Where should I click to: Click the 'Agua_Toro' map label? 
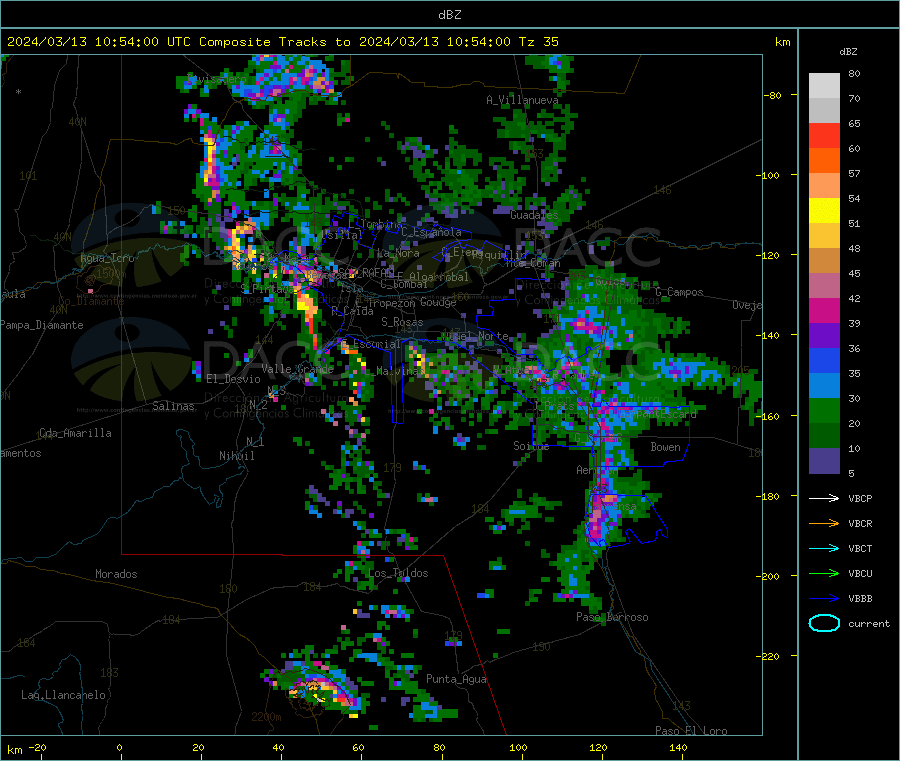107,258
